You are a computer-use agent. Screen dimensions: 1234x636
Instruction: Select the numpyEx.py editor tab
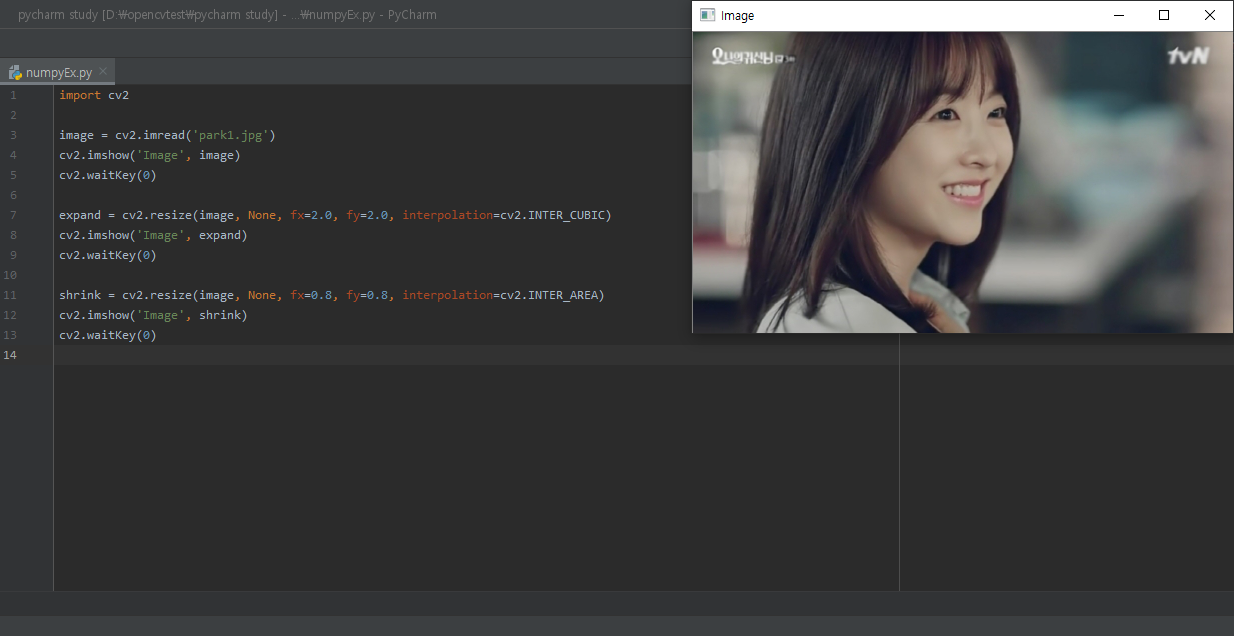(58, 72)
